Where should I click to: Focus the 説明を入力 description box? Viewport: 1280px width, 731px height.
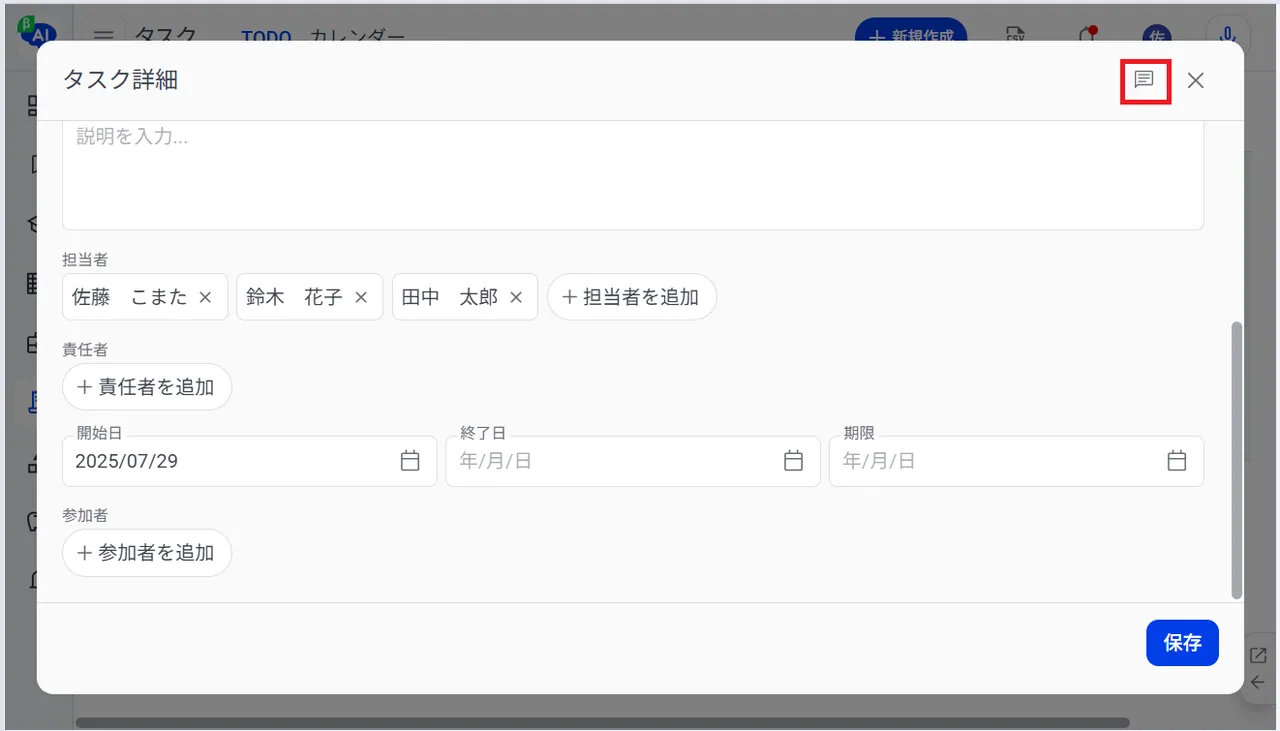633,175
